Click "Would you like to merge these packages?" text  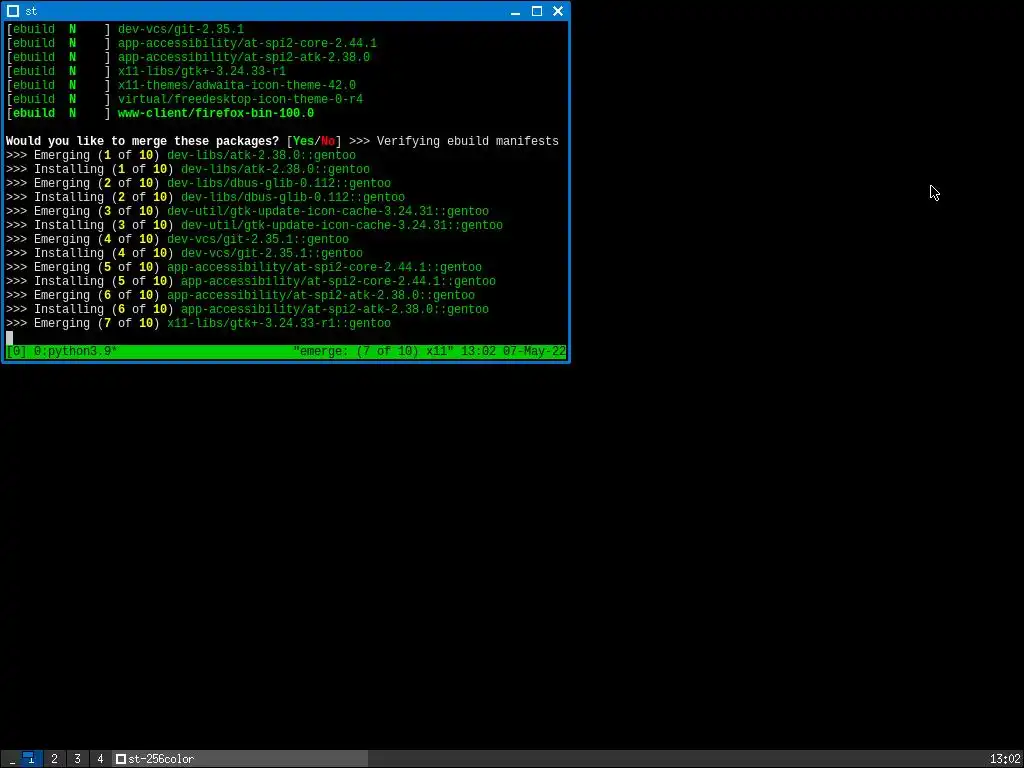(x=142, y=141)
